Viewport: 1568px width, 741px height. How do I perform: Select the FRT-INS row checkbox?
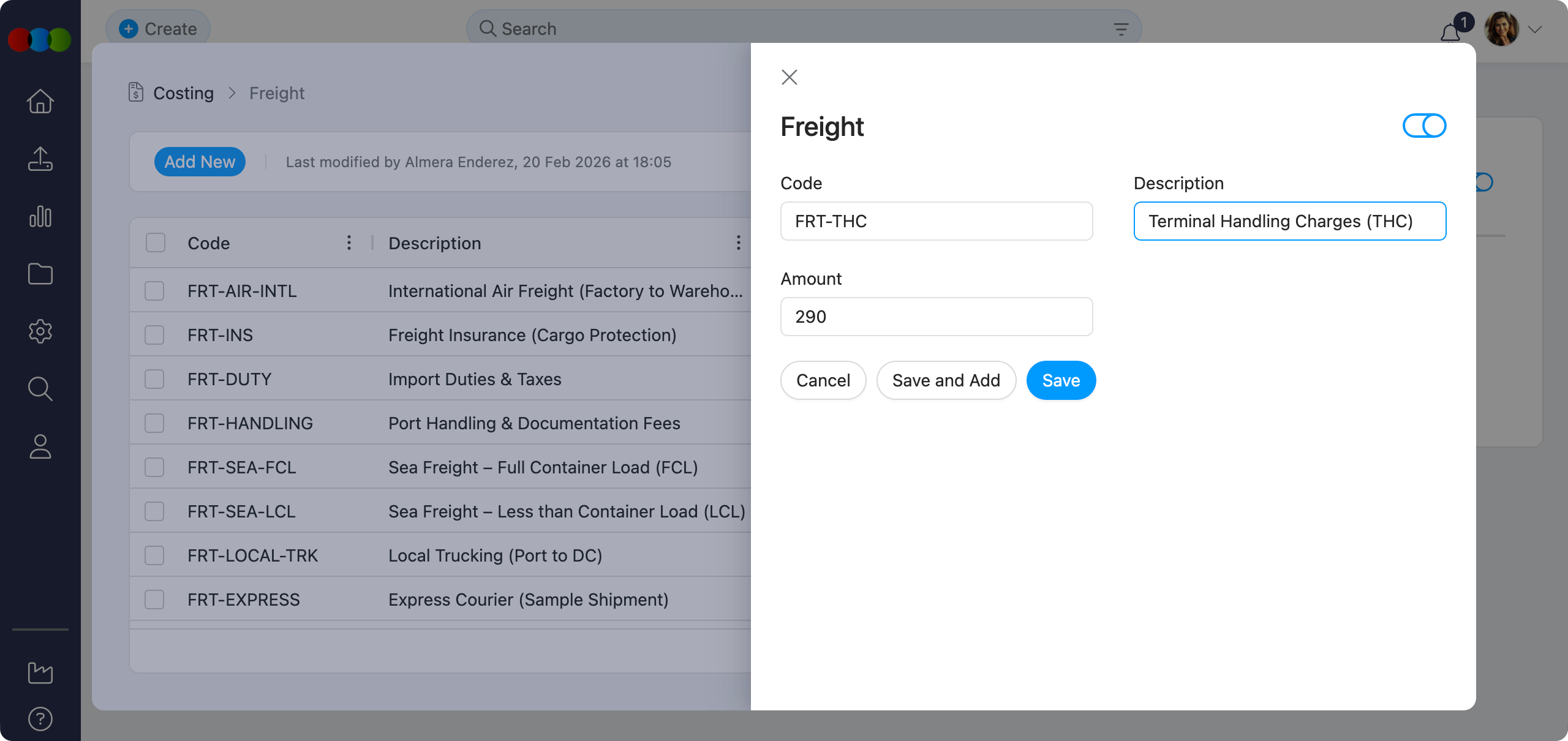pos(154,334)
